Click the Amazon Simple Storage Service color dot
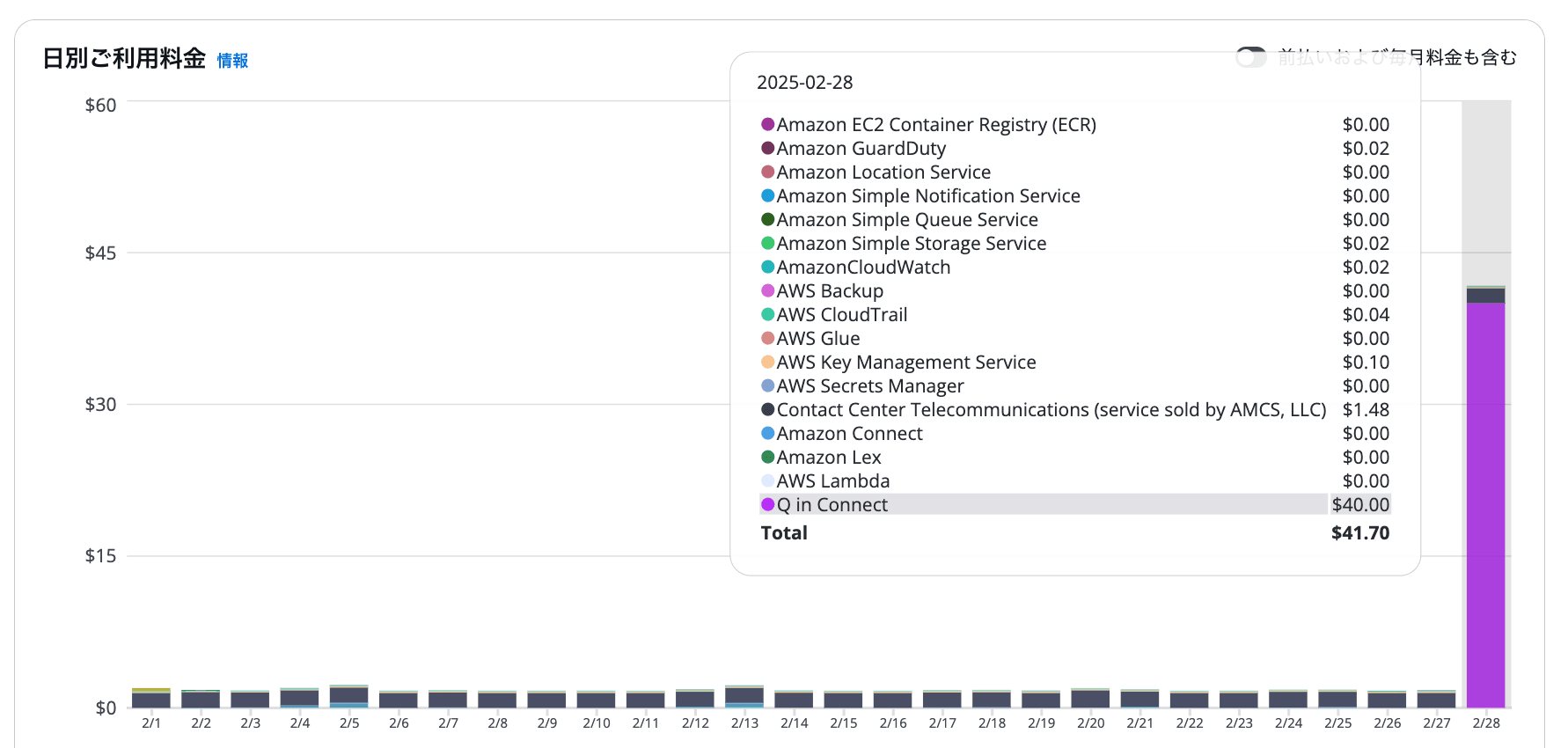The image size is (1568, 748). [767, 243]
